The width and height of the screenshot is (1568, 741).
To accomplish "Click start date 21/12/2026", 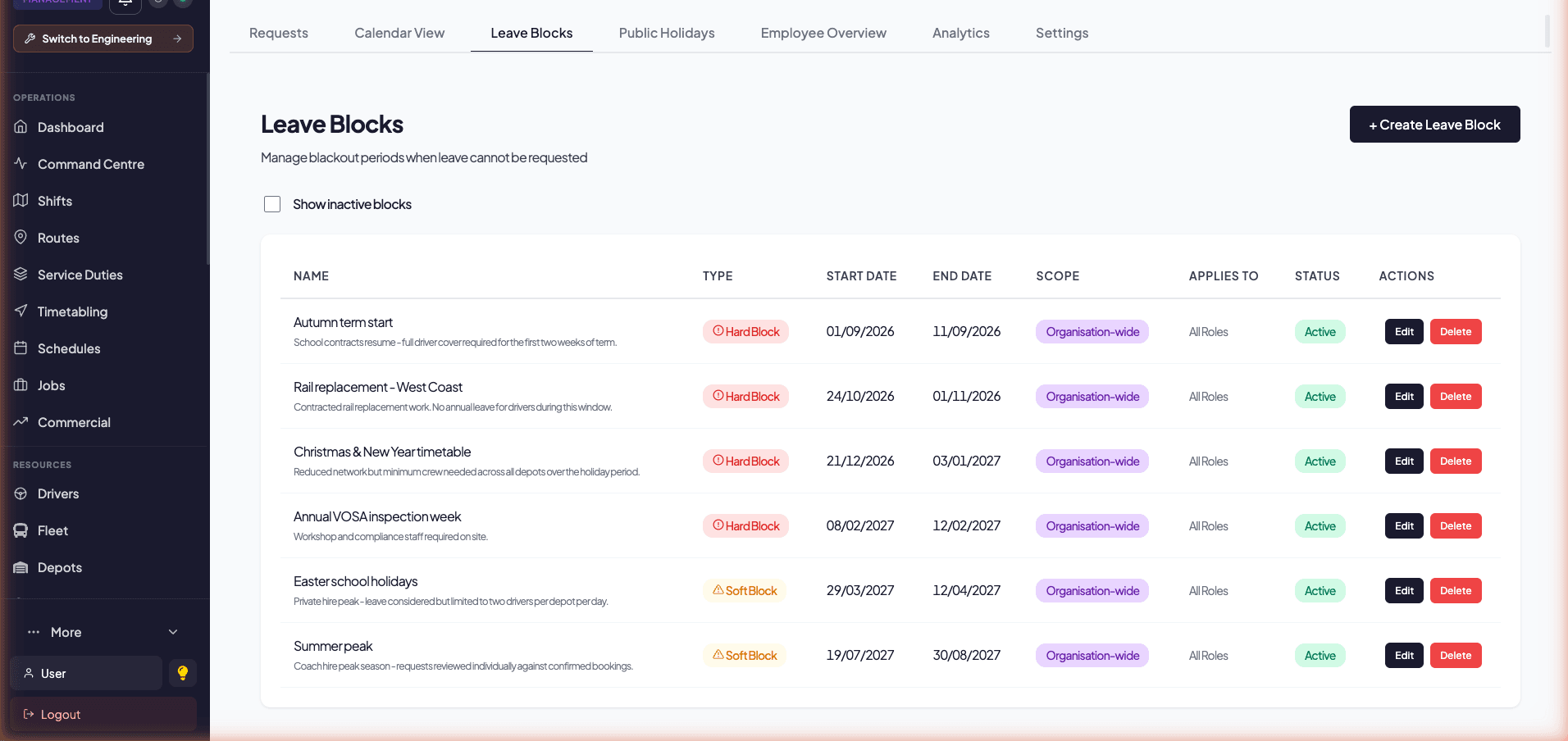I will pyautogui.click(x=860, y=461).
